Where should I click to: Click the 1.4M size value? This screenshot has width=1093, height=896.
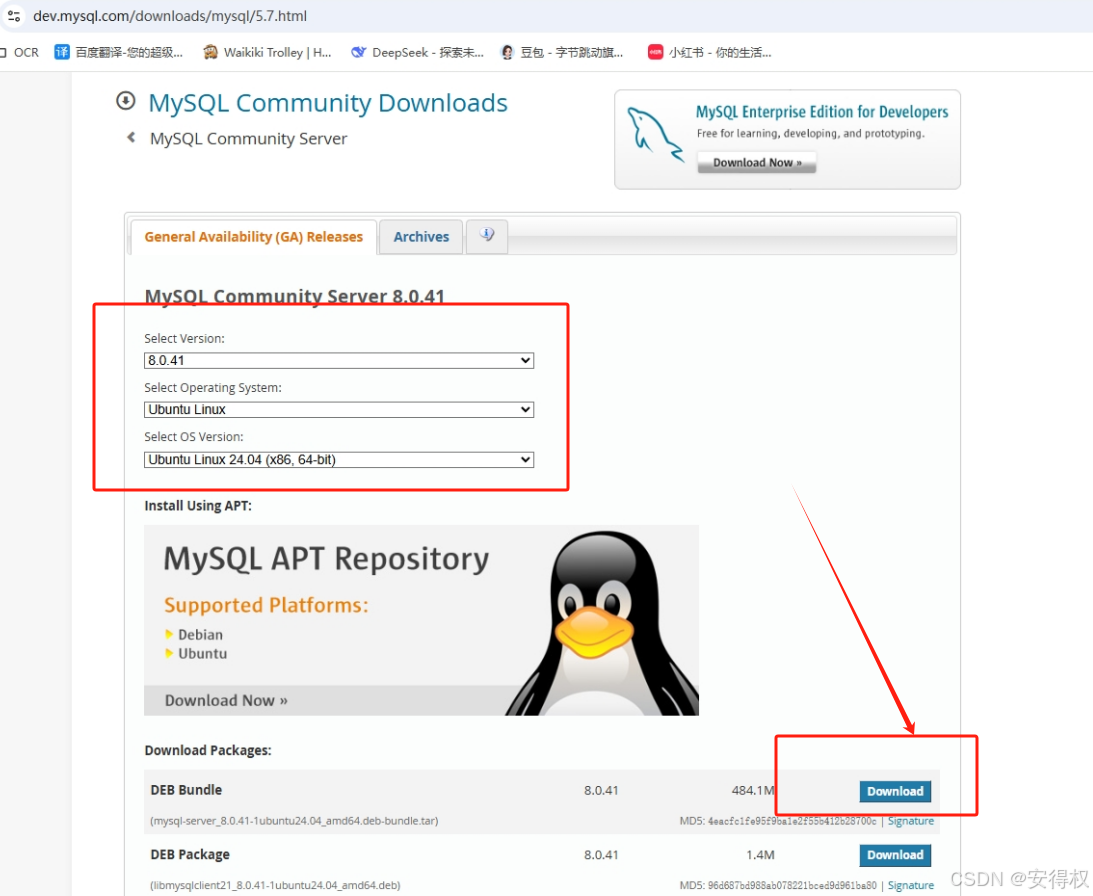pos(760,855)
